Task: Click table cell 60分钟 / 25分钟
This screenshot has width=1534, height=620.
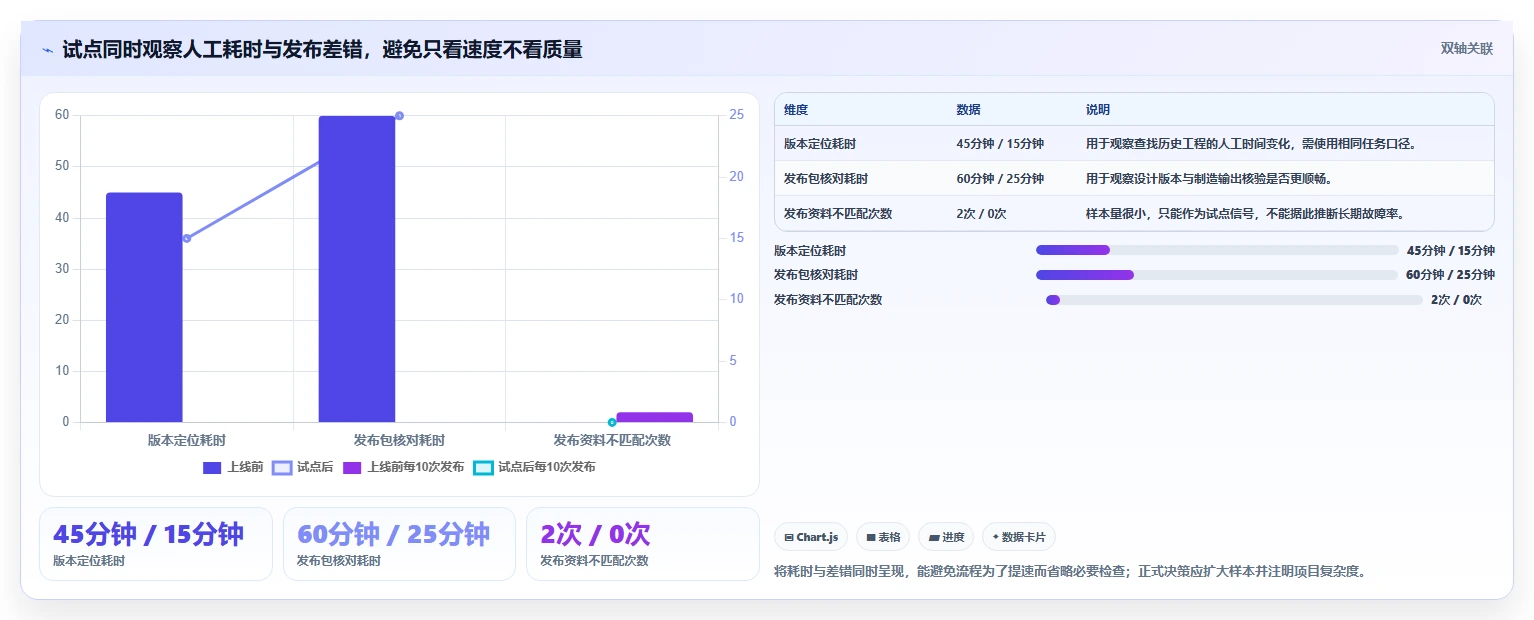Action: point(1000,179)
